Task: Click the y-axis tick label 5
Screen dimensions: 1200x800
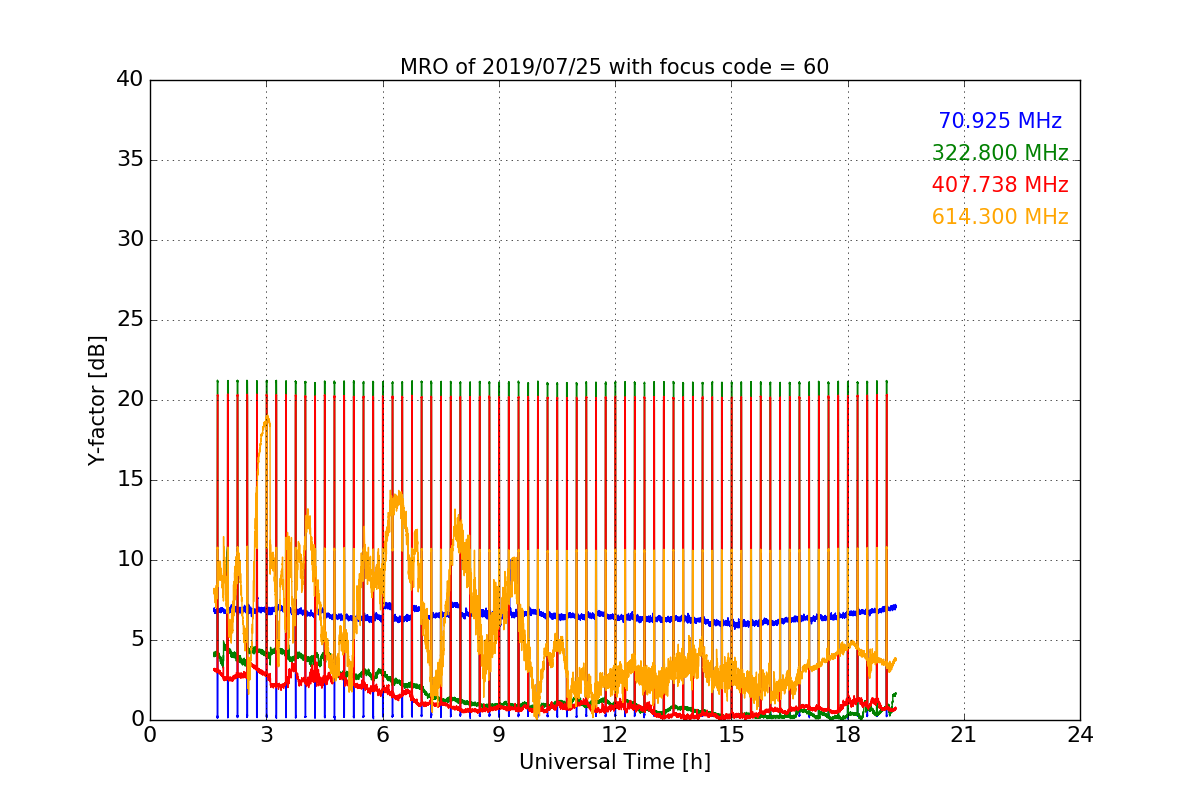Action: [x=136, y=640]
